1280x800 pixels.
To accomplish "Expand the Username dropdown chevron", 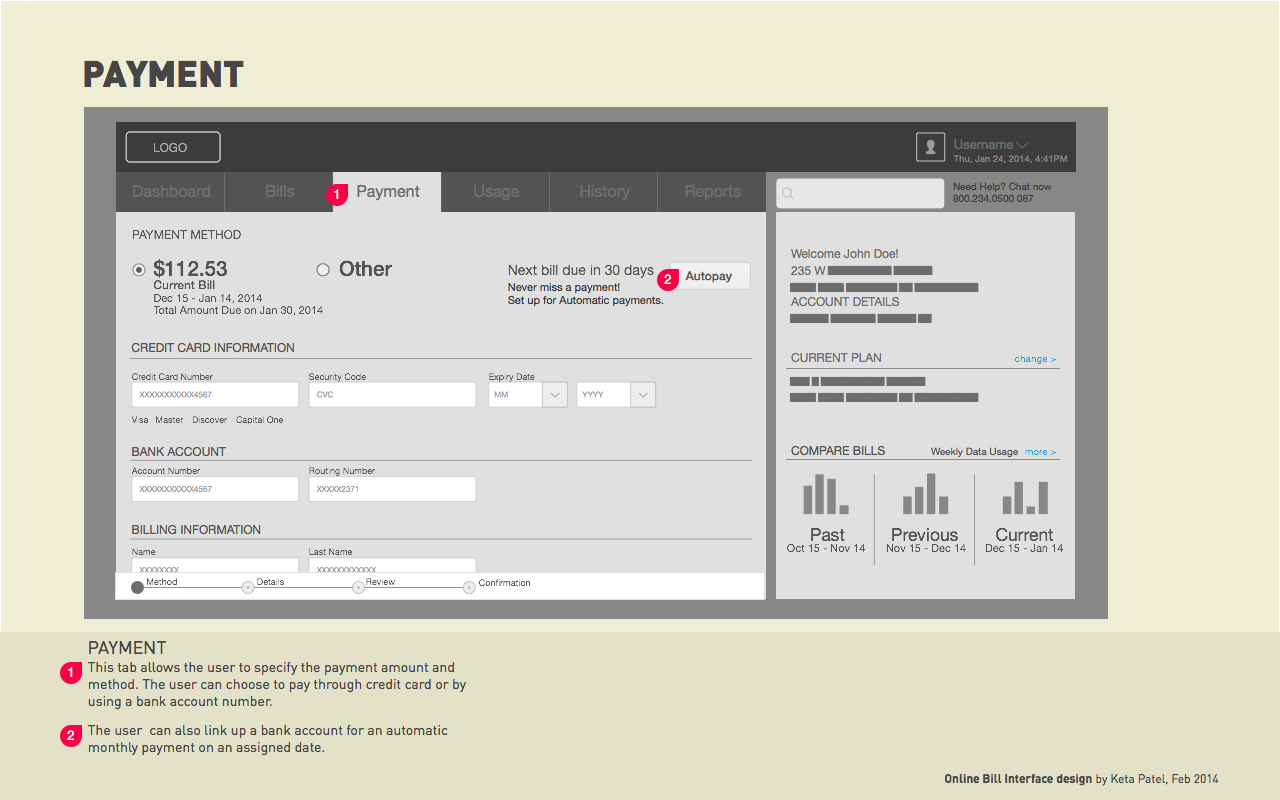I will [x=1022, y=145].
